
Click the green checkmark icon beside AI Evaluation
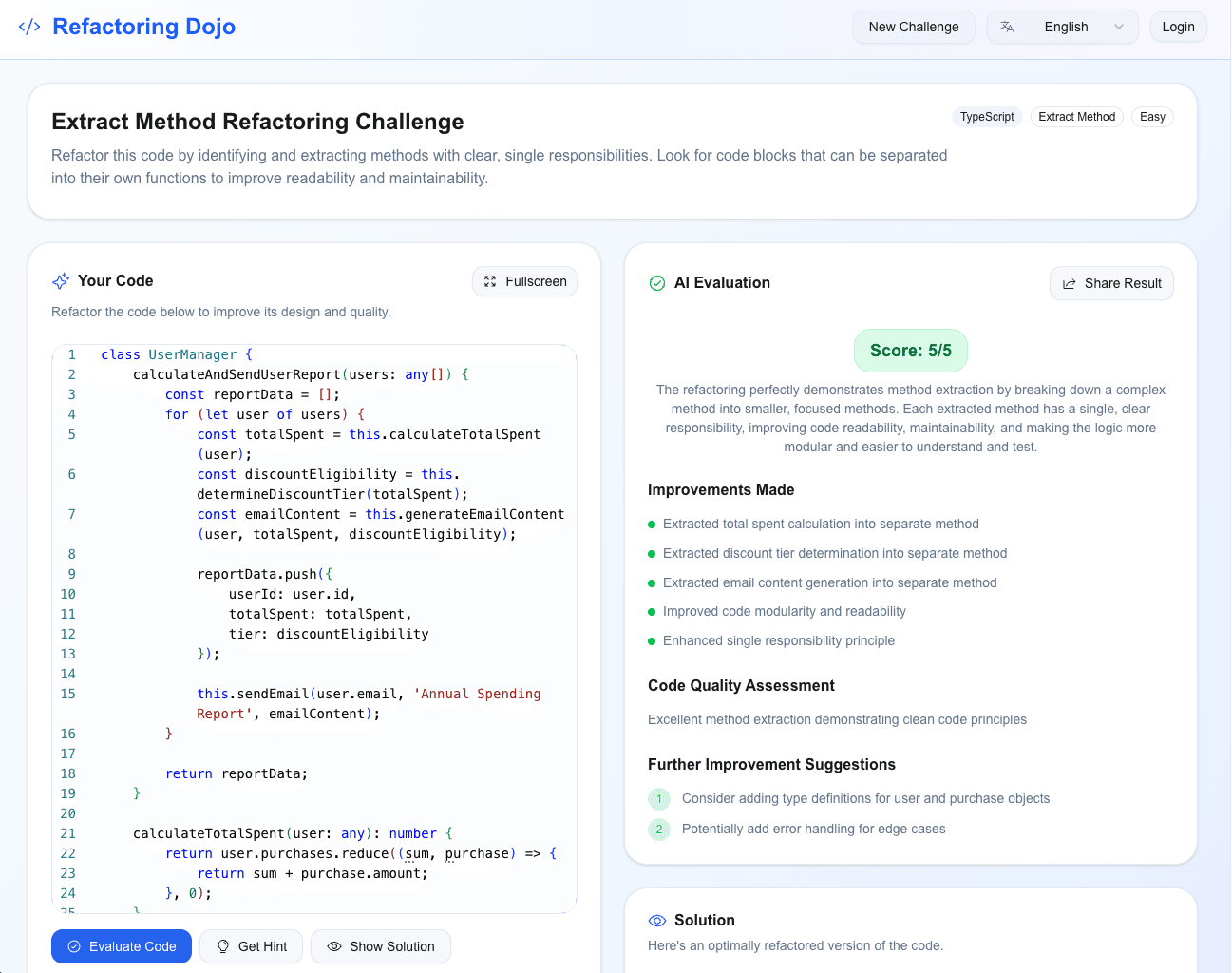point(656,282)
